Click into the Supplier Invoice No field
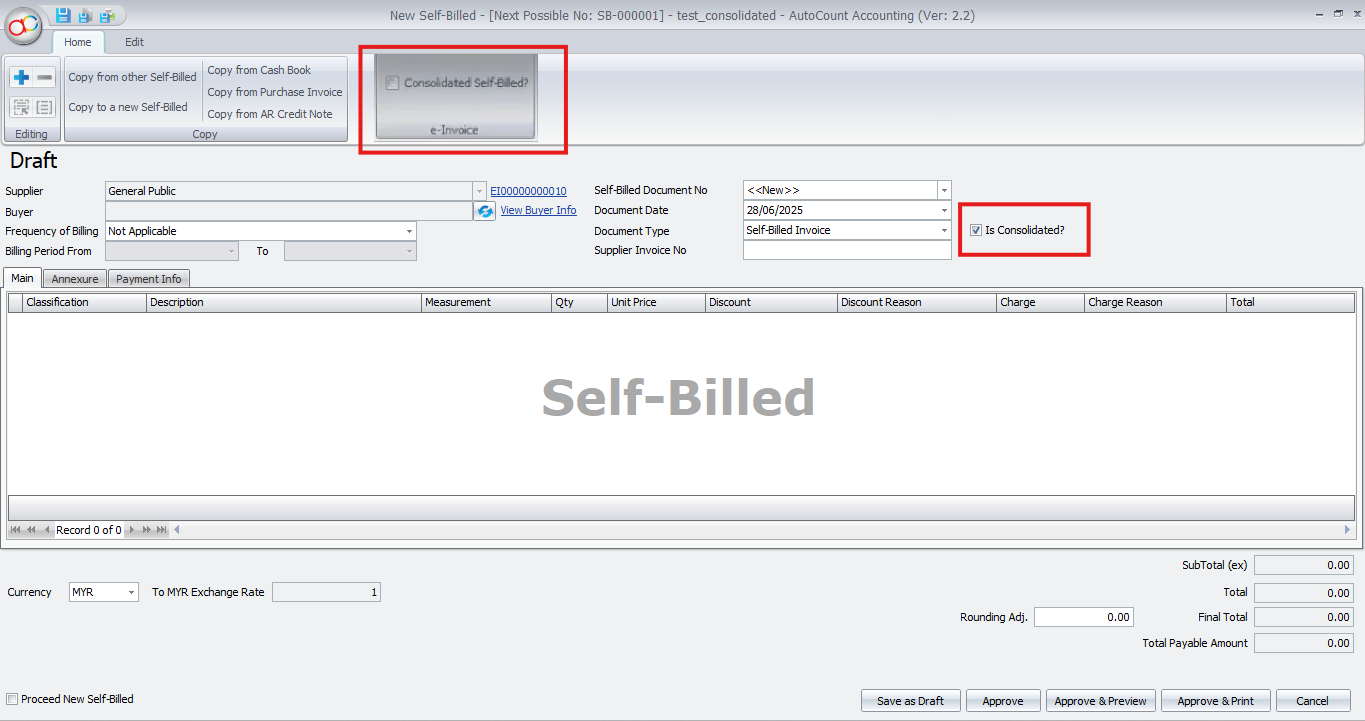The image size is (1365, 721). pos(846,250)
